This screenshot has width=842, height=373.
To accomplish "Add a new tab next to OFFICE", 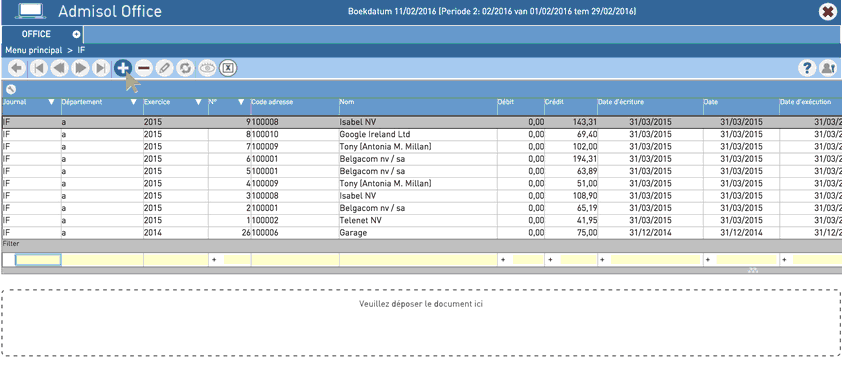I will (76, 34).
